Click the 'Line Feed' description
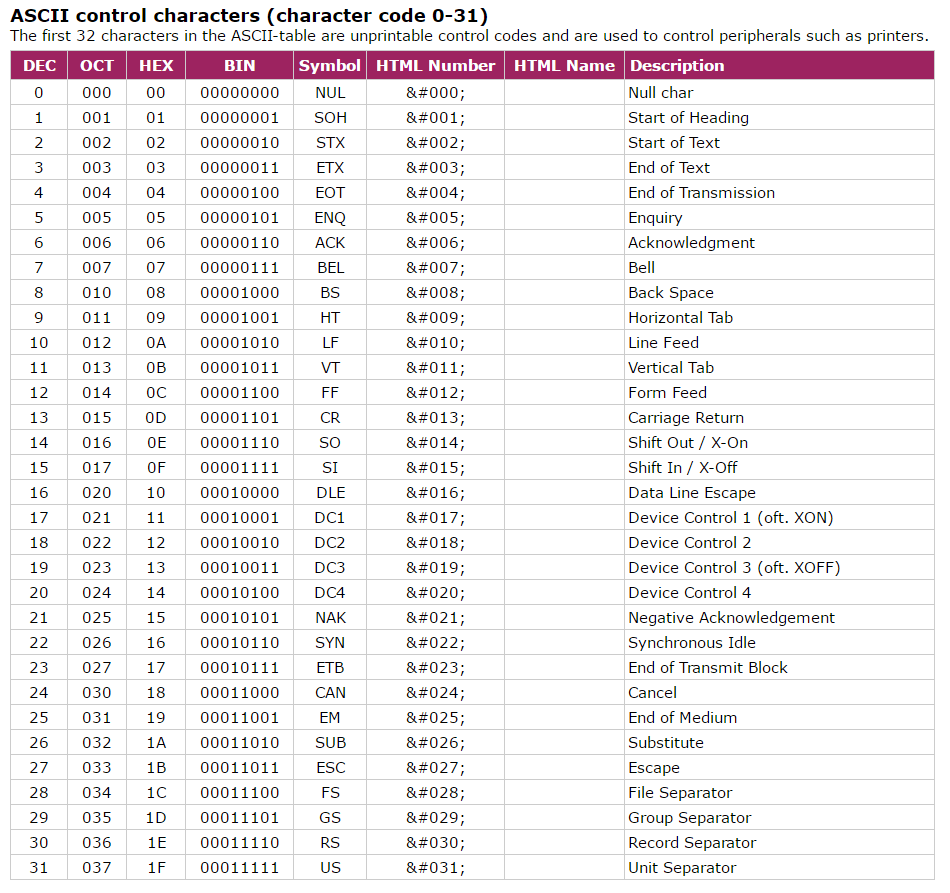950x893 pixels. [663, 343]
